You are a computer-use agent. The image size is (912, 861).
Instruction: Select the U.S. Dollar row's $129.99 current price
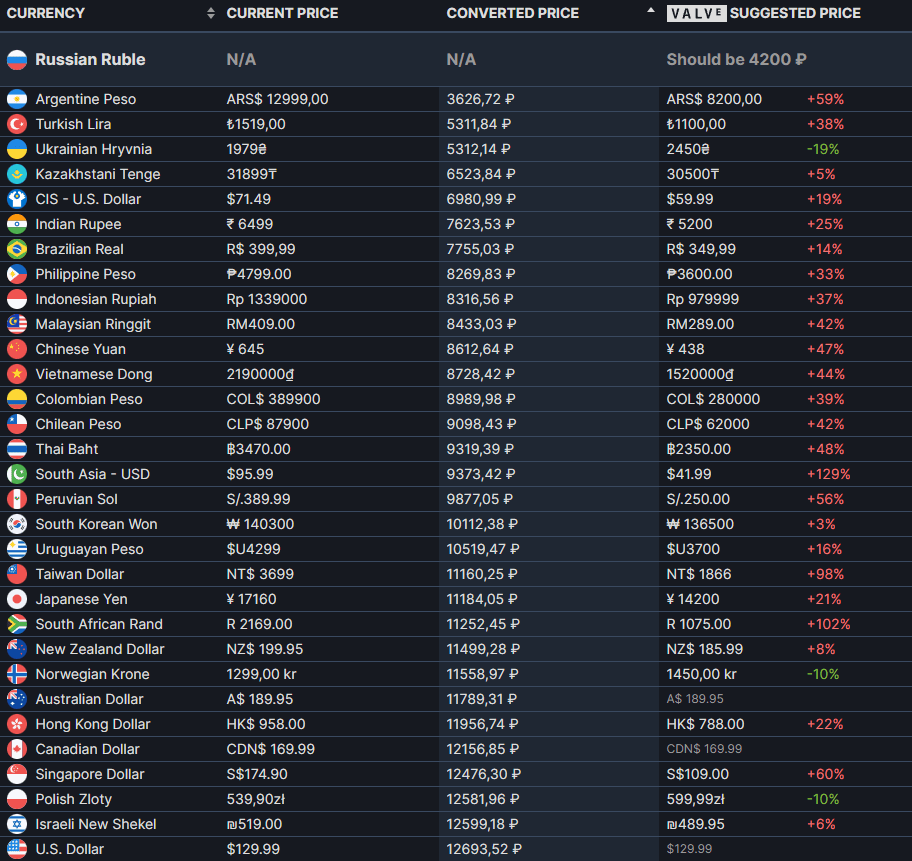tap(253, 849)
